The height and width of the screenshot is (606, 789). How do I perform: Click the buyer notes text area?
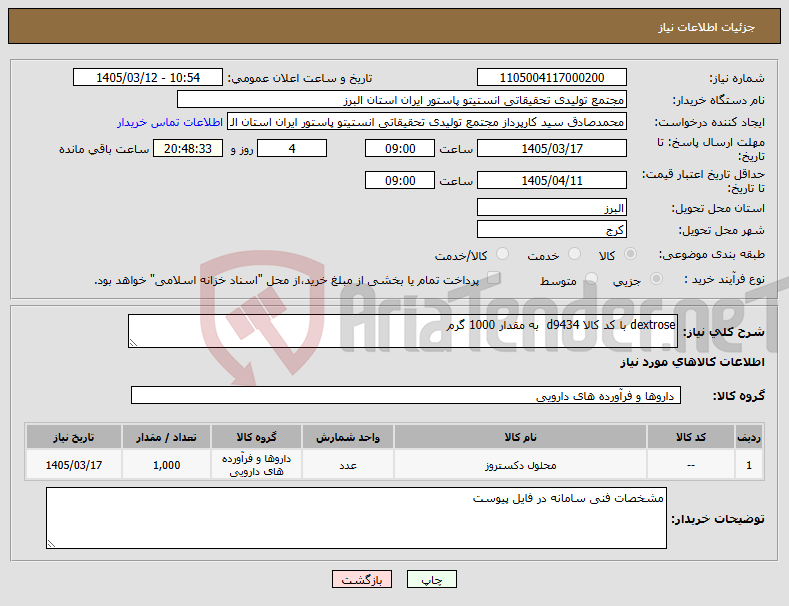(x=356, y=518)
